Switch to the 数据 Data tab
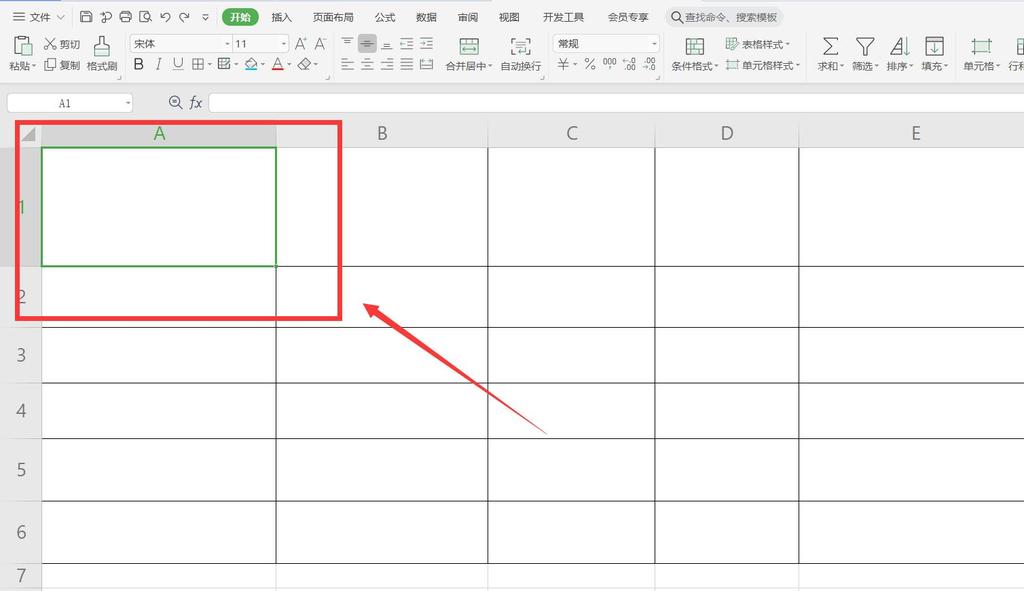This screenshot has width=1024, height=591. 426,17
